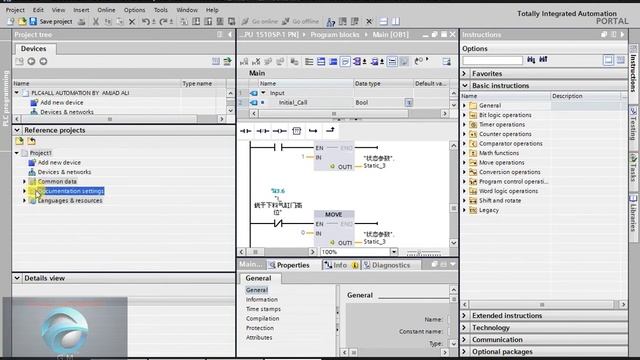This screenshot has height=360, width=640.
Task: Open the Project menu
Action: tap(15, 10)
